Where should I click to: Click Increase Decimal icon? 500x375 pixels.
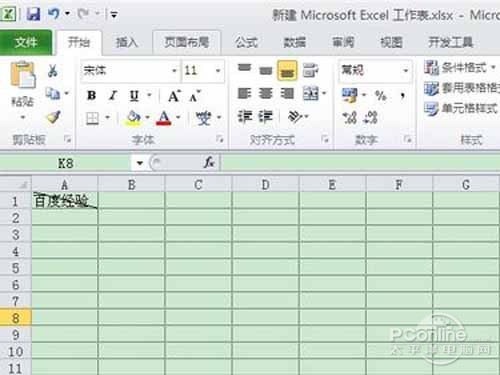click(350, 117)
